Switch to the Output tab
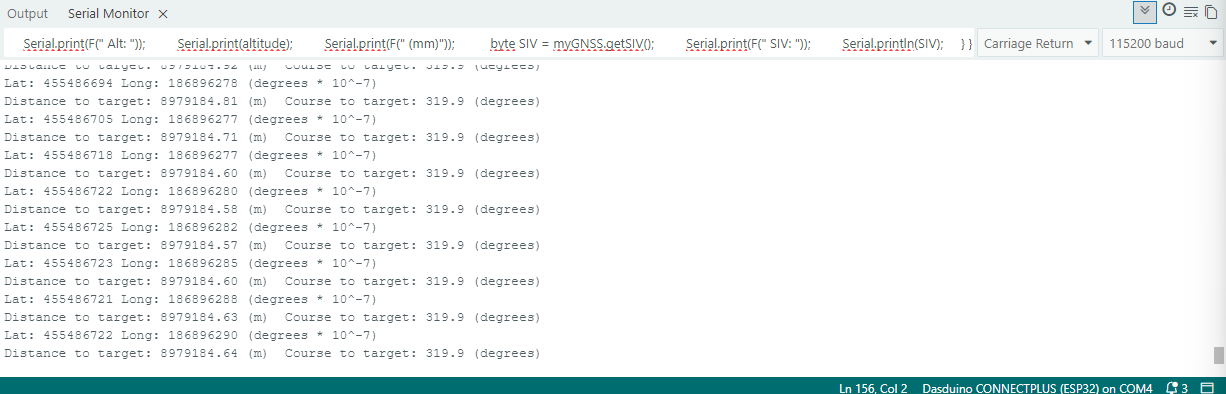 click(28, 14)
